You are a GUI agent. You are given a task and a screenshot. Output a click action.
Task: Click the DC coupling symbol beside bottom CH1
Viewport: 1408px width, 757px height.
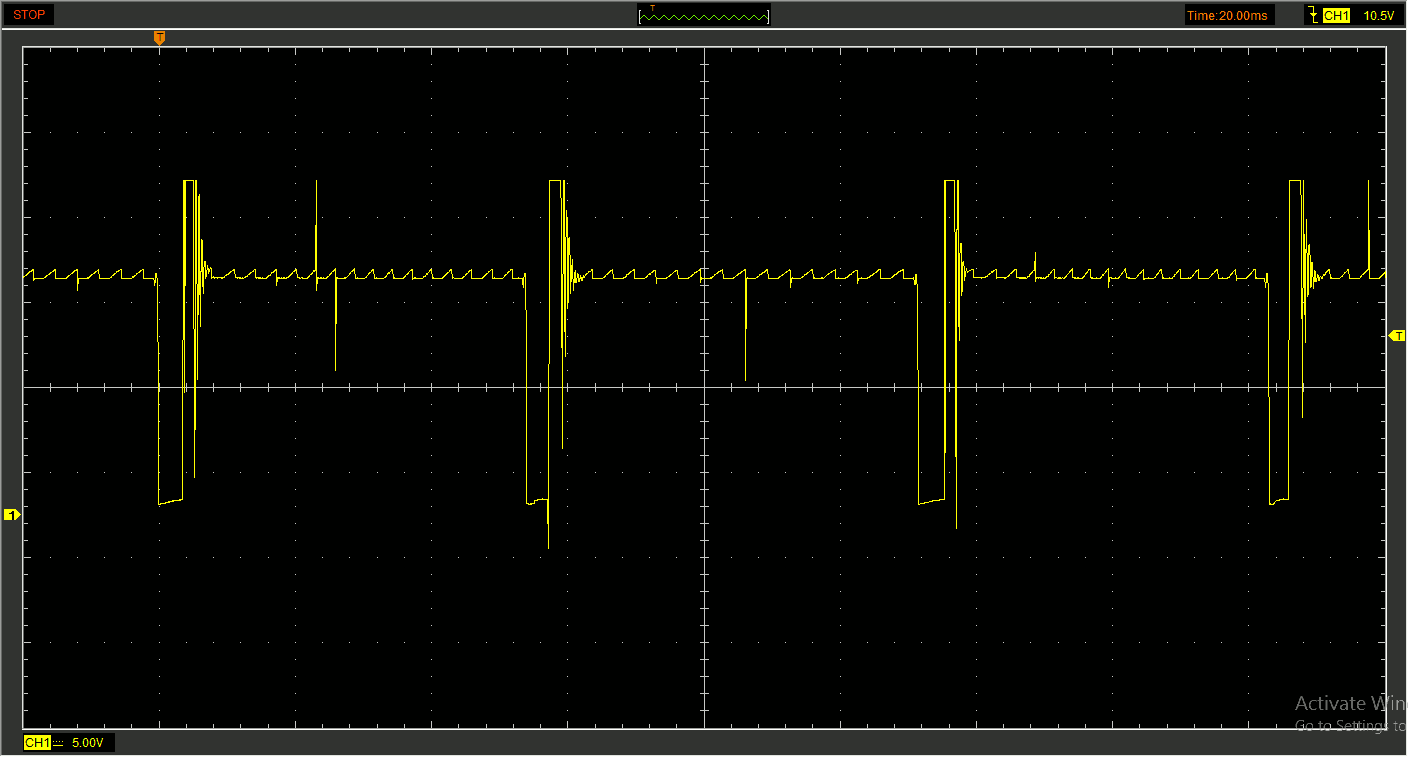pyautogui.click(x=58, y=743)
